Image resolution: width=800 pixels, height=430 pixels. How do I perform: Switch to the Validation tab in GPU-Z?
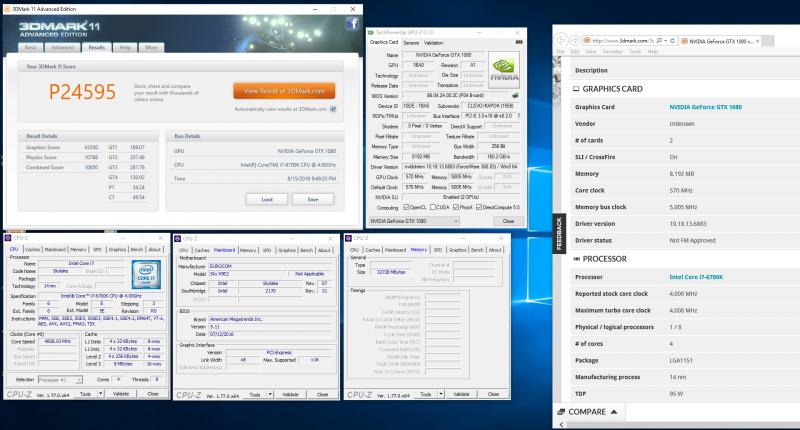pos(434,43)
